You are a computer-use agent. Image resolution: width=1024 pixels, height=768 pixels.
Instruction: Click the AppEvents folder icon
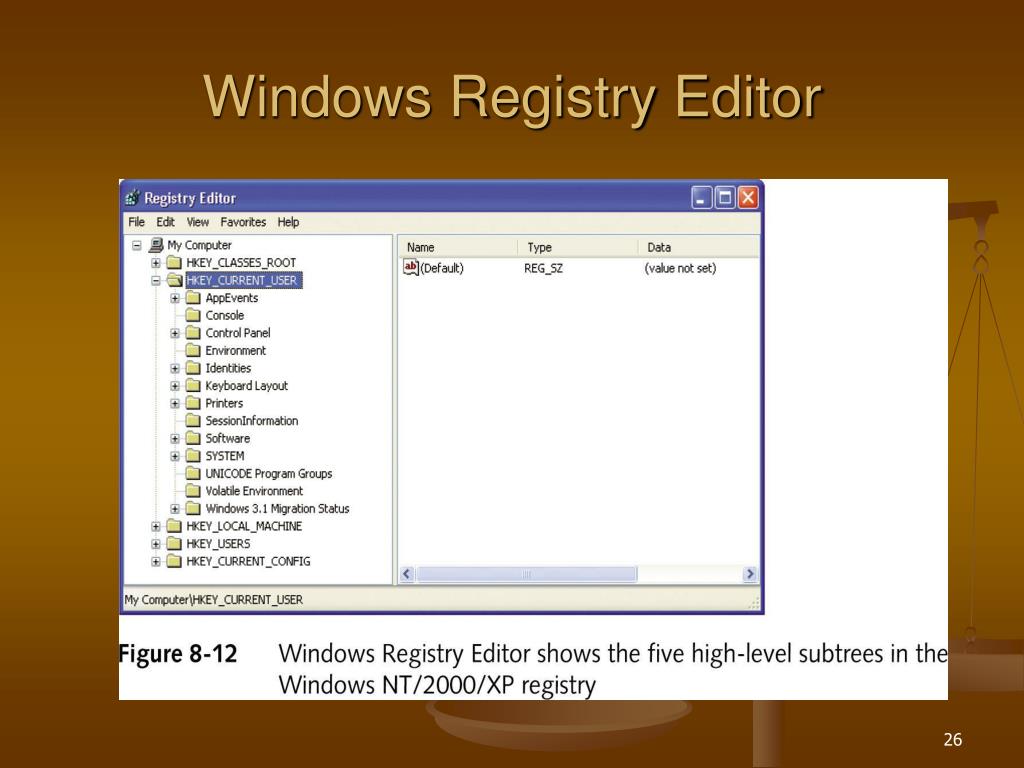point(193,298)
